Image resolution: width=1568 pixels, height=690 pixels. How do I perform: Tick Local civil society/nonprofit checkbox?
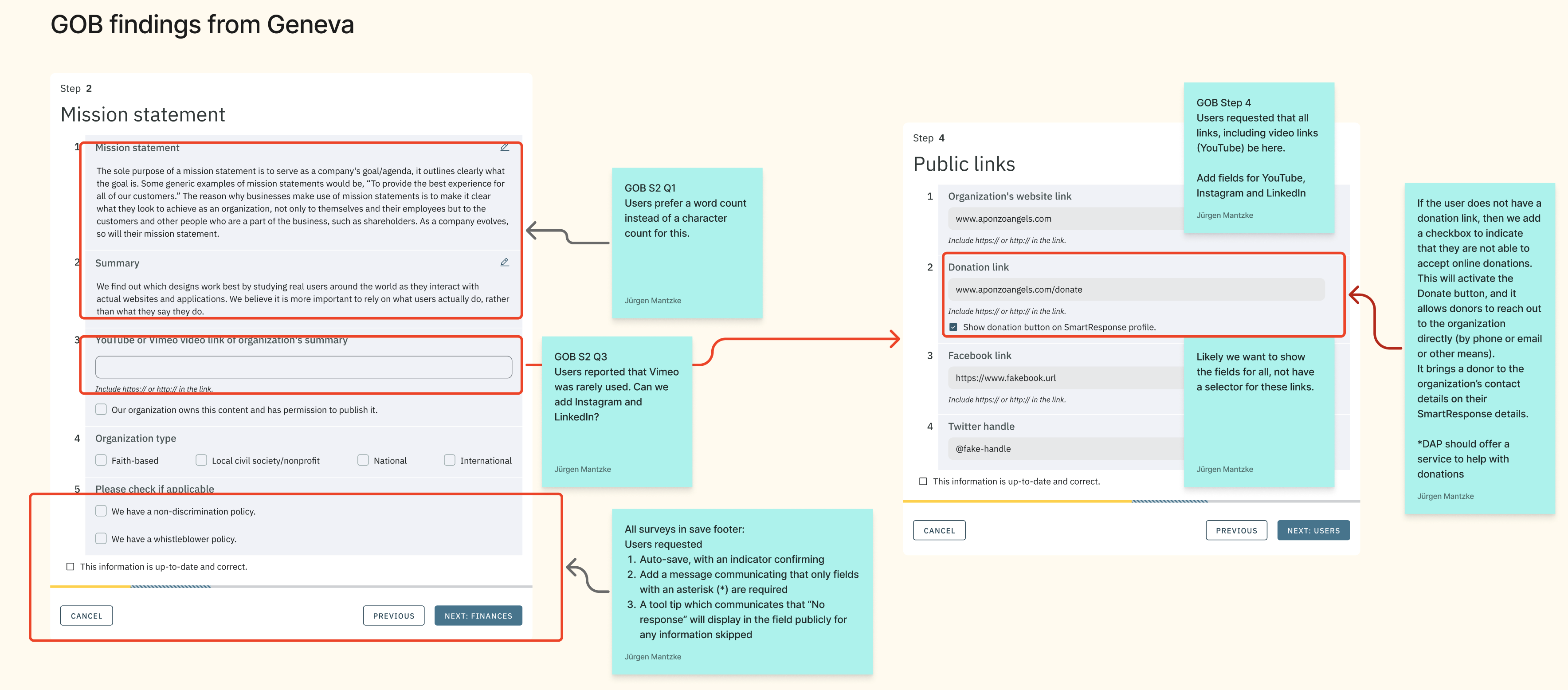201,460
